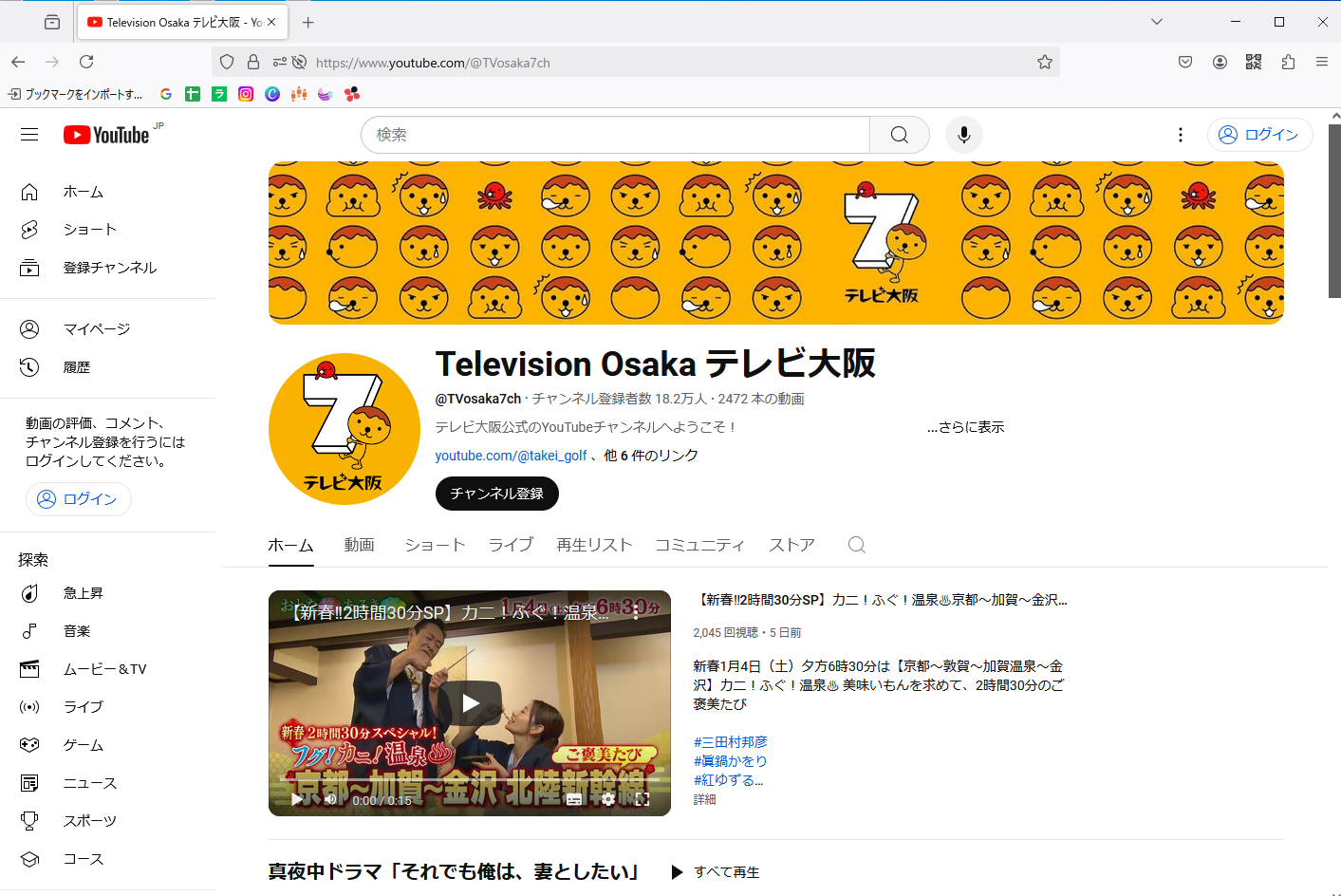Focus the YouTube 検索 search field

615,135
